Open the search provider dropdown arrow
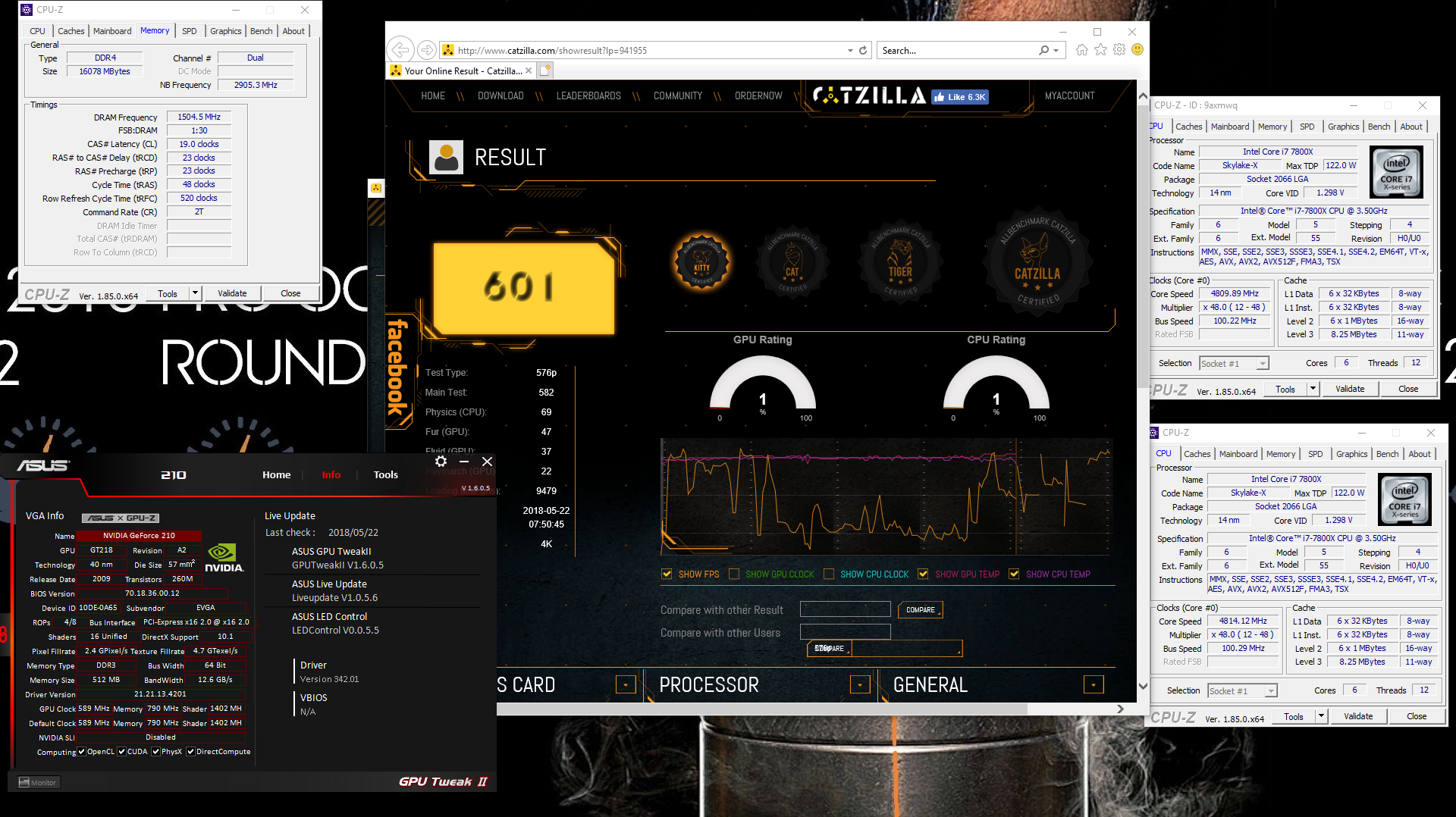1456x817 pixels. [x=1056, y=50]
